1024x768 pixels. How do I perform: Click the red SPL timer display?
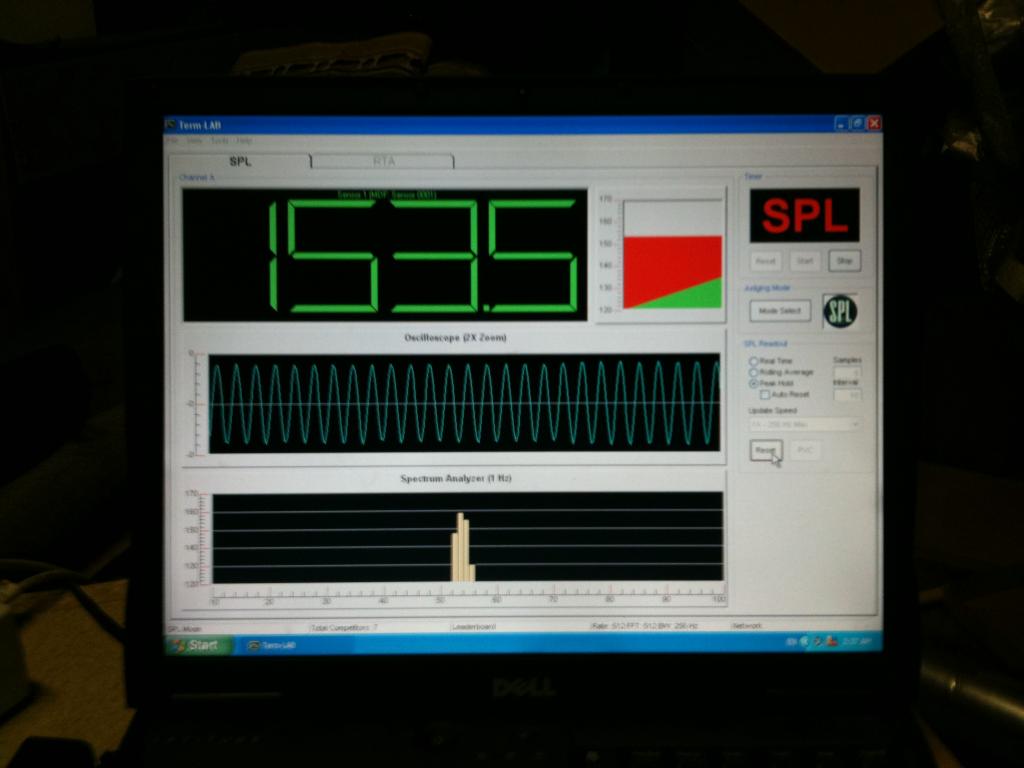[804, 215]
